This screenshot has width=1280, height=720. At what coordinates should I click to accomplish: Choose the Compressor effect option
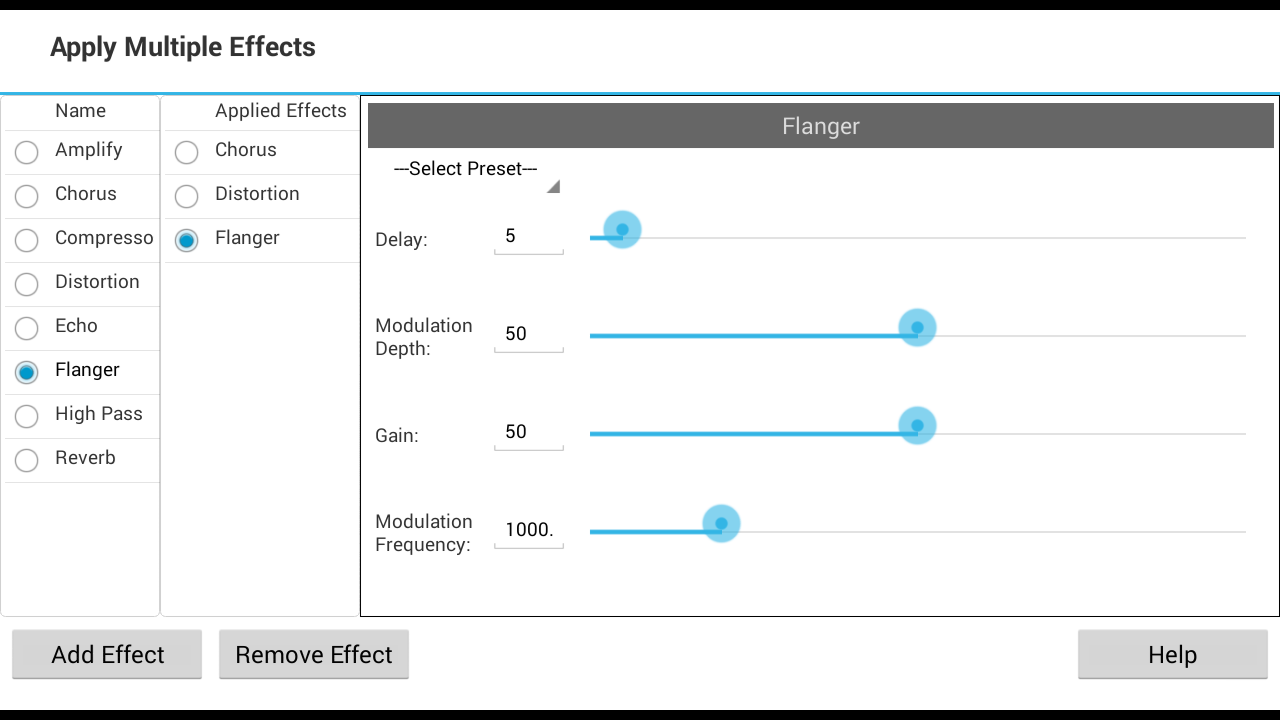(x=27, y=240)
